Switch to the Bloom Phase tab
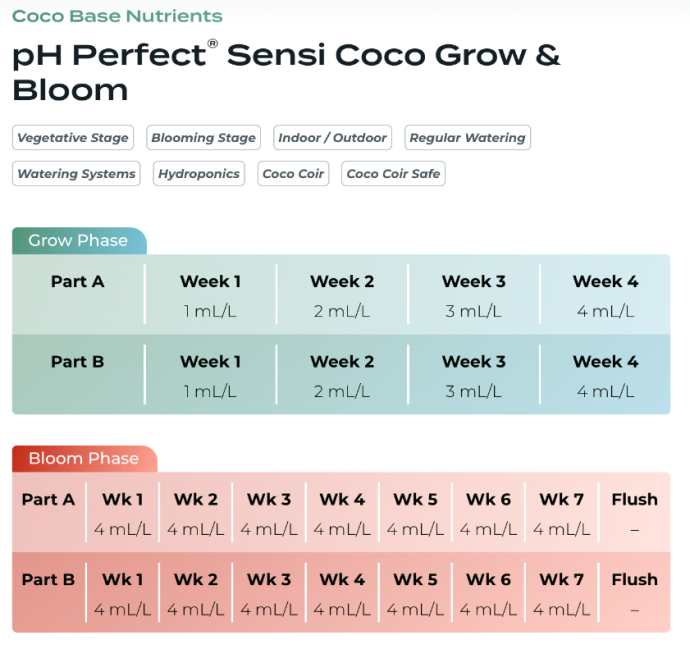690x649 pixels. [x=84, y=459]
